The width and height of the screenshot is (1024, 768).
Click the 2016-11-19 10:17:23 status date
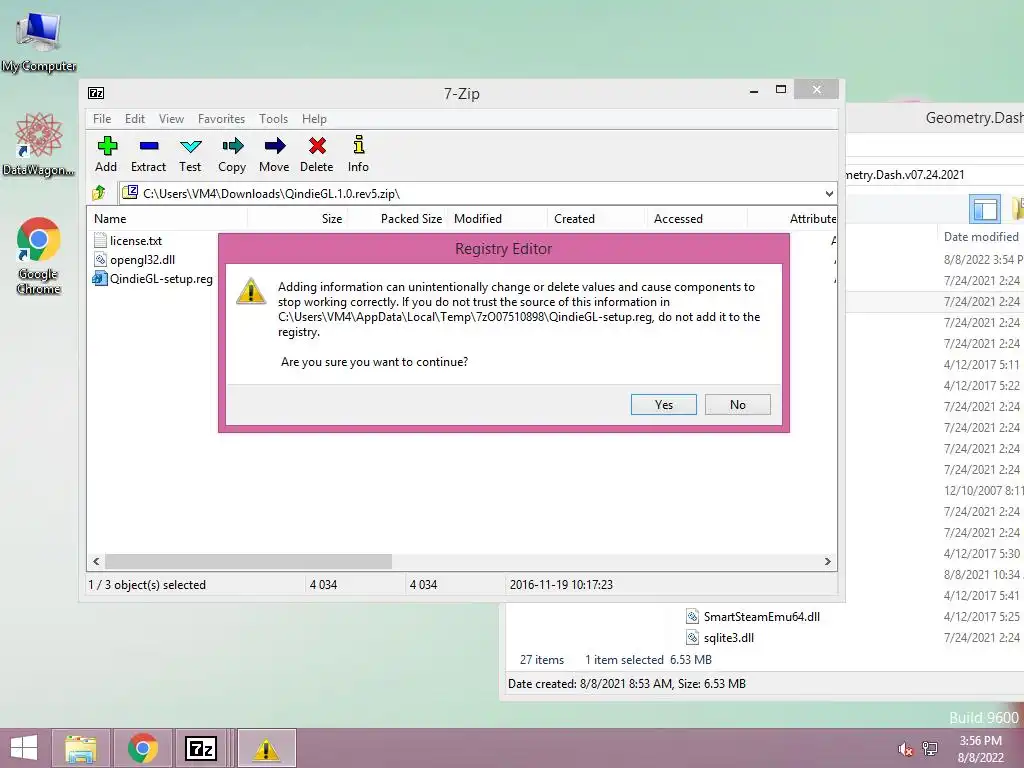tap(561, 584)
